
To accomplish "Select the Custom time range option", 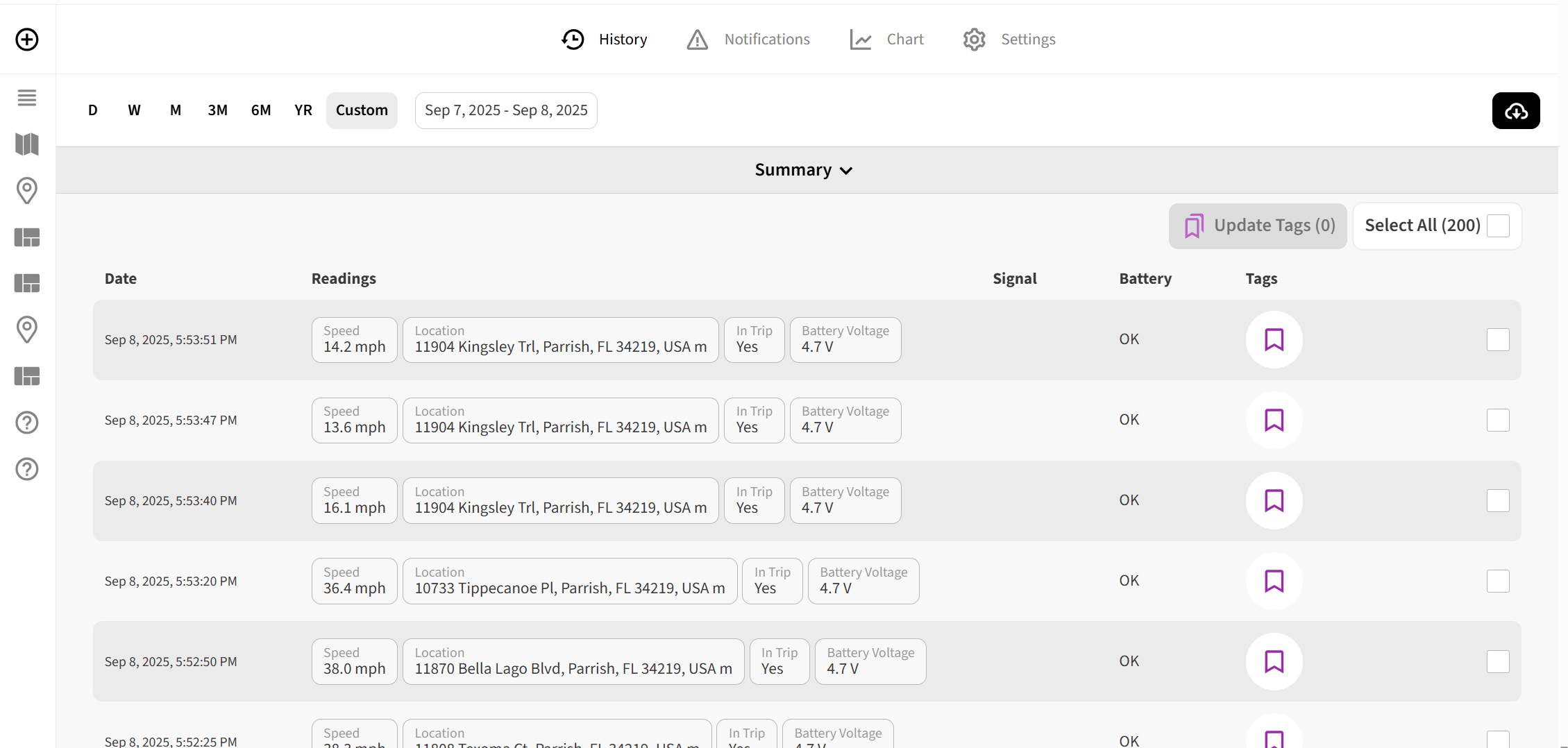I will click(x=362, y=110).
